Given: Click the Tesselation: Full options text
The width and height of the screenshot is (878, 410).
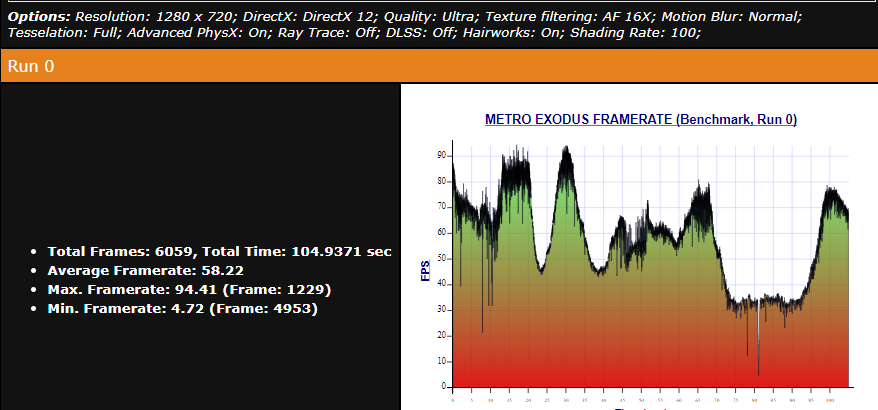Looking at the screenshot, I should (x=63, y=32).
